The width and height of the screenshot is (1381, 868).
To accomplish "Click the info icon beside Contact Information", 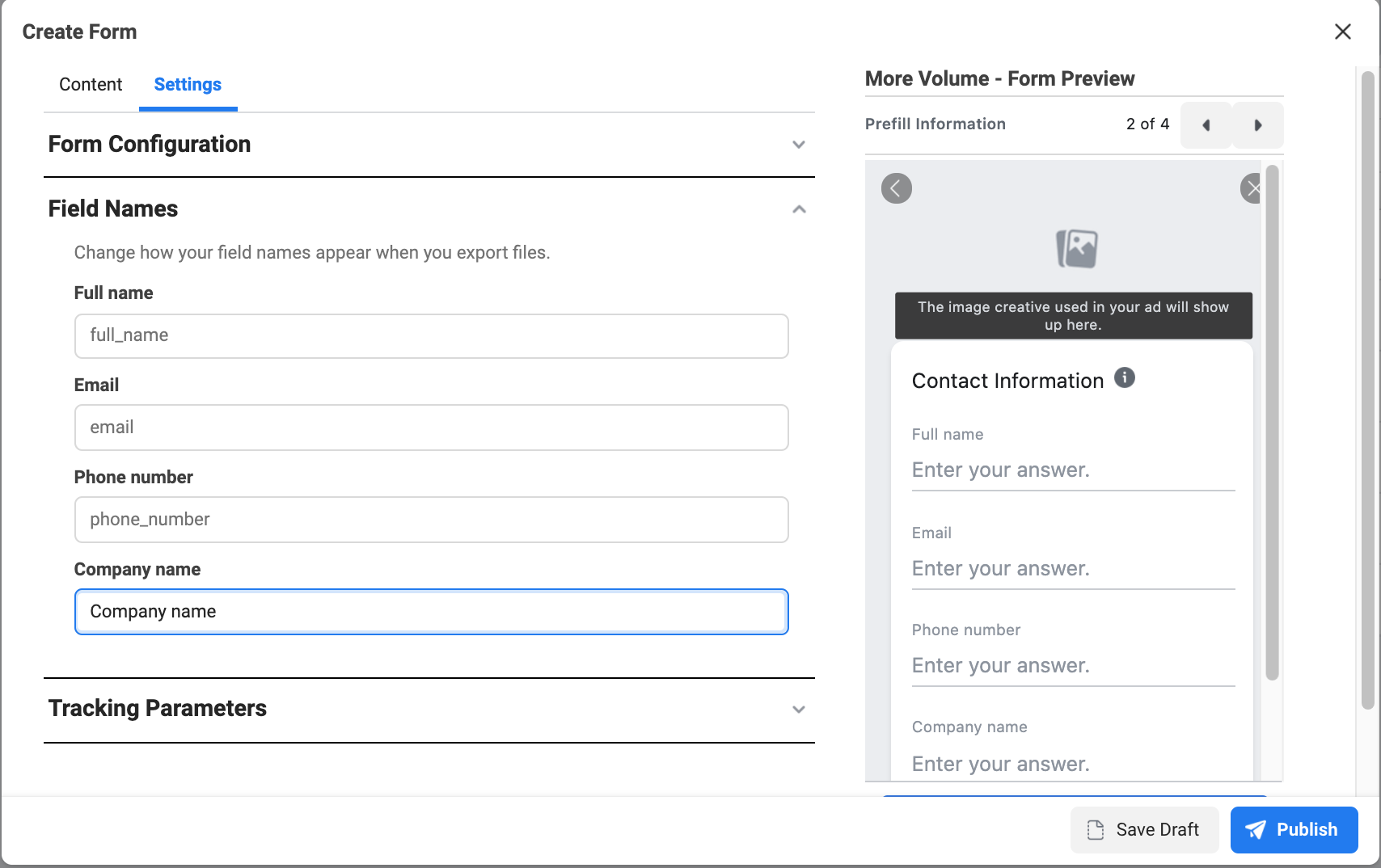I will pyautogui.click(x=1124, y=377).
